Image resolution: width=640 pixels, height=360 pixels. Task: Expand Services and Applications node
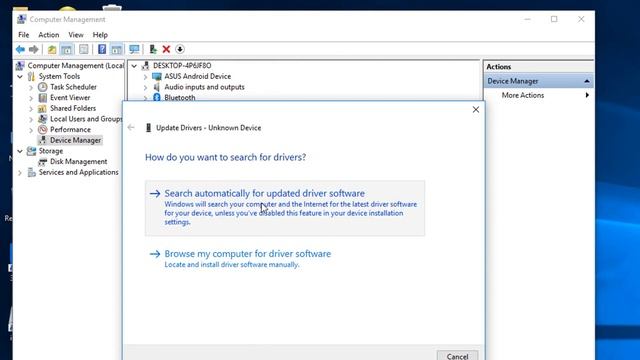click(x=20, y=173)
